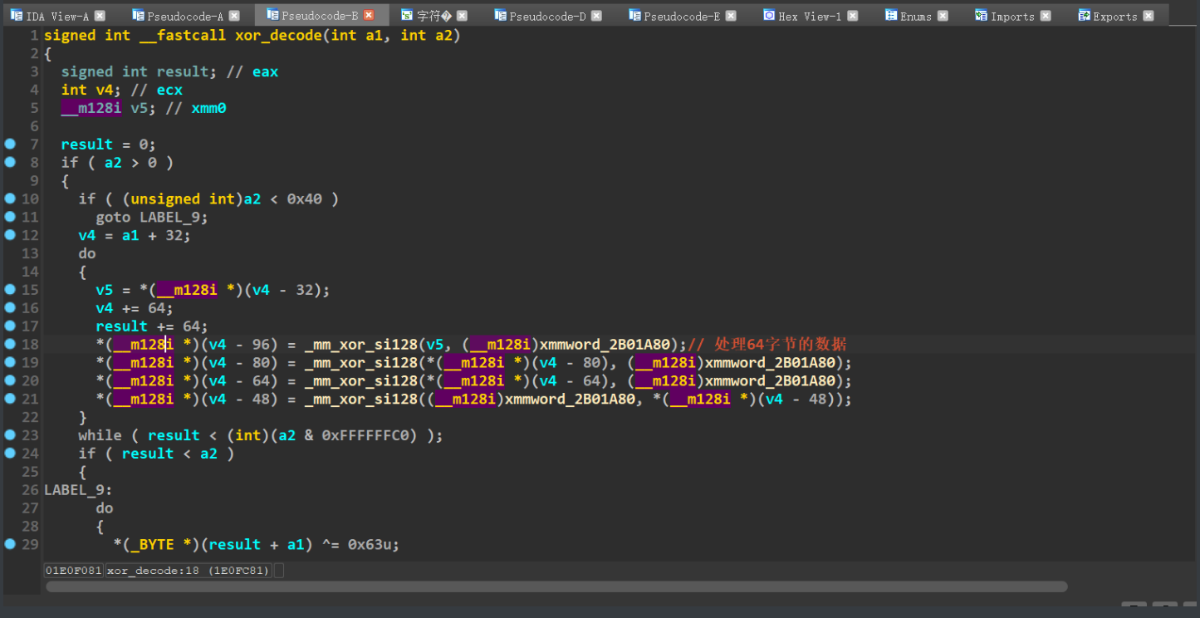
Task: Toggle breakpoint dot on line 10
Action: [x=10, y=198]
